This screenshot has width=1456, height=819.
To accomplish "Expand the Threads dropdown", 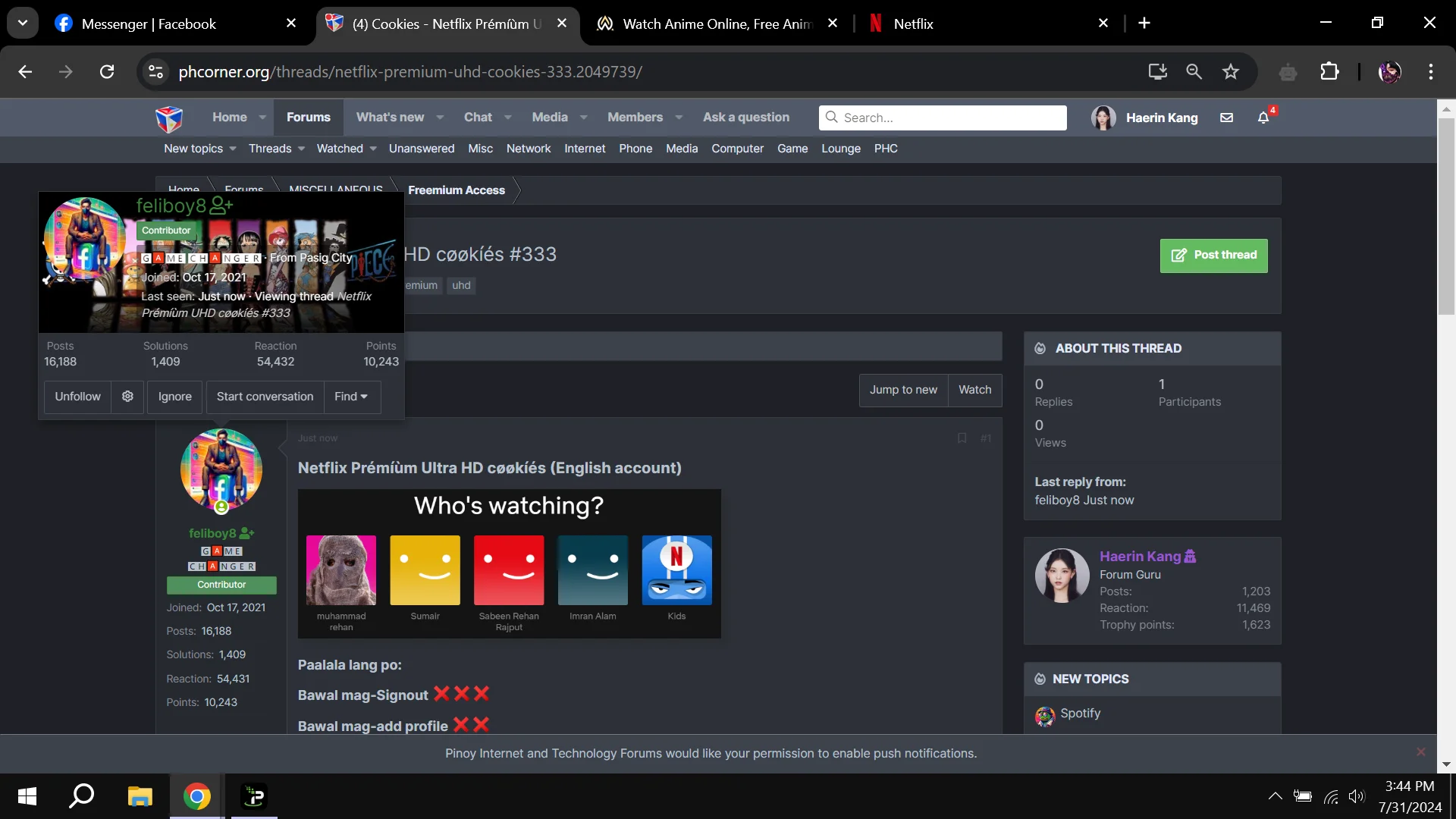I will tap(301, 149).
